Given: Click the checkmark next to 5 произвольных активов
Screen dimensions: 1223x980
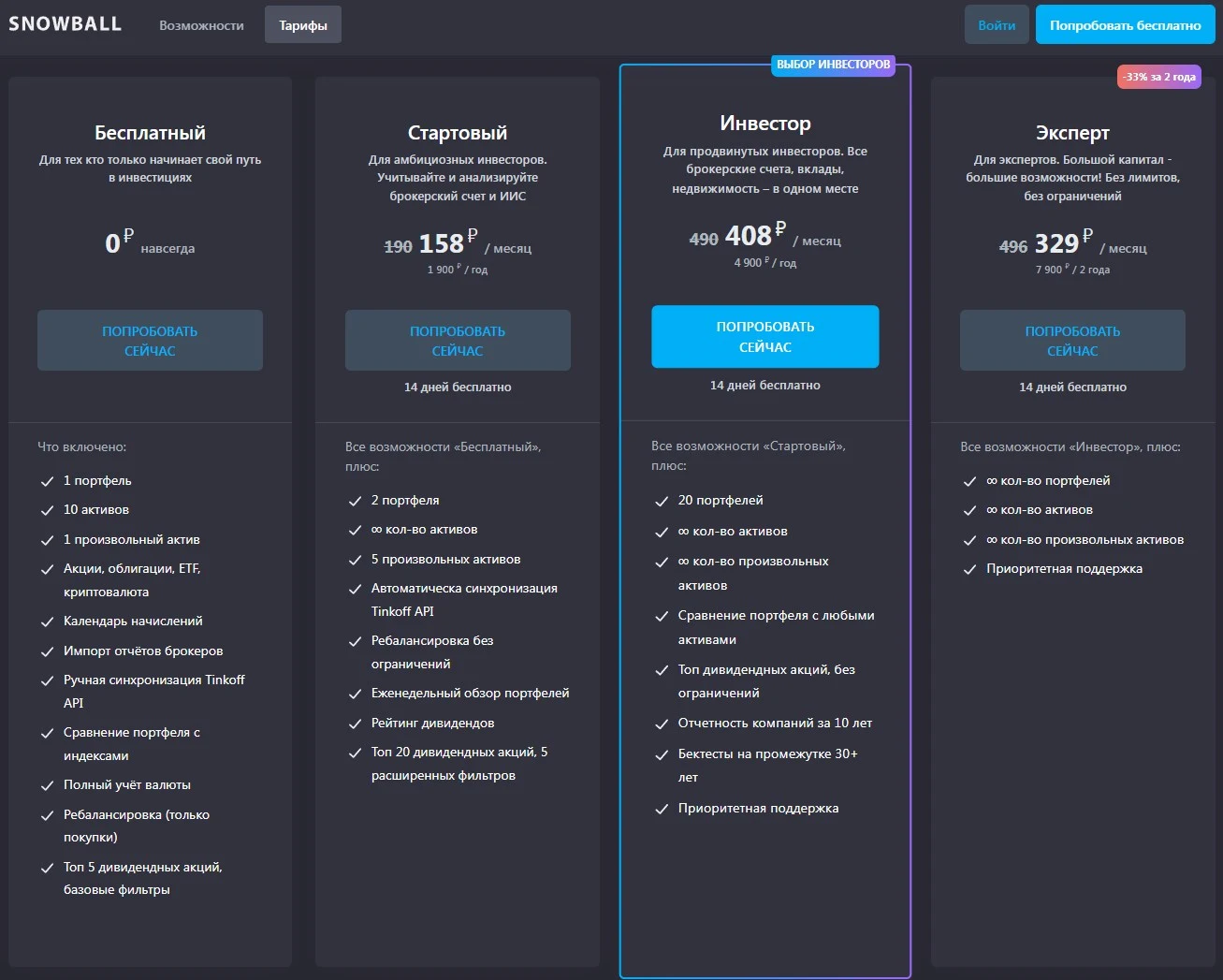Looking at the screenshot, I should 355,560.
